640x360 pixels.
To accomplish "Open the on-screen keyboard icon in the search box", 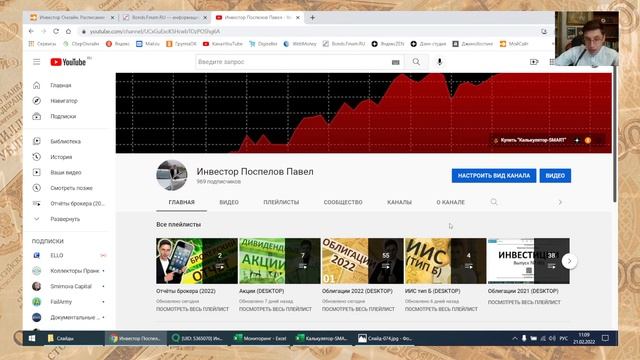I will tap(396, 62).
